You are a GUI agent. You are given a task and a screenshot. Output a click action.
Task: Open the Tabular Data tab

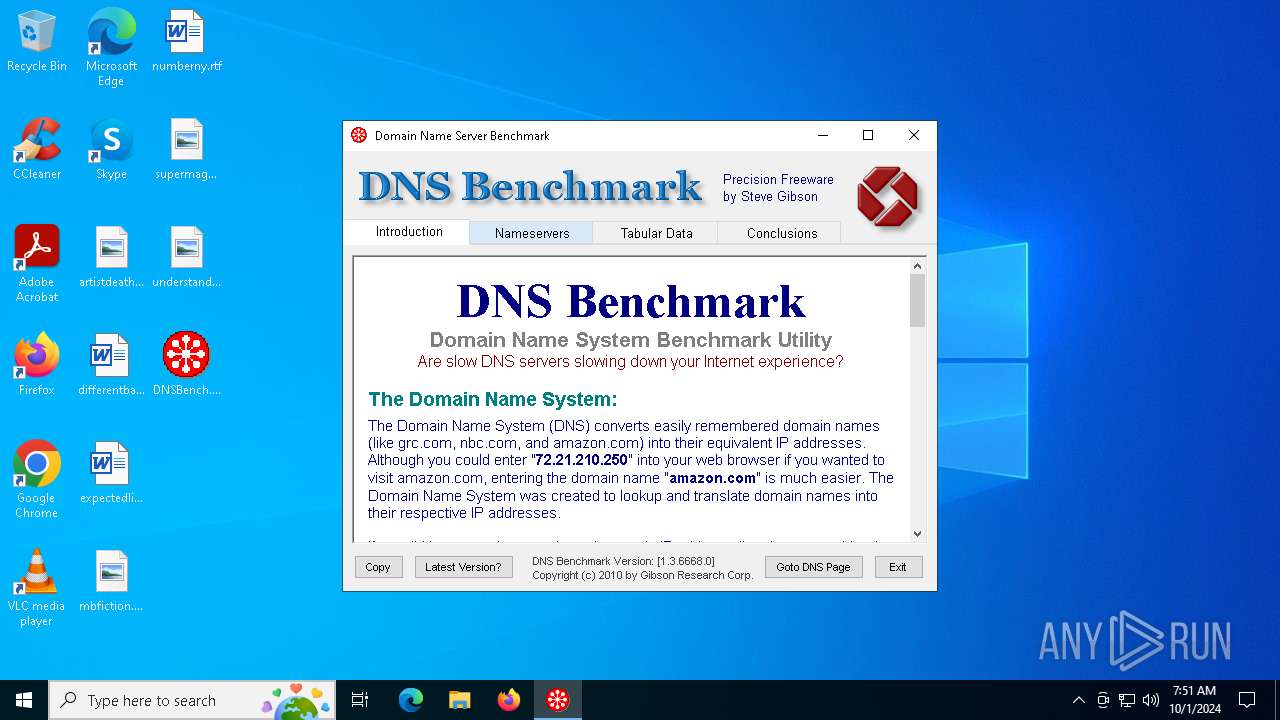click(656, 233)
